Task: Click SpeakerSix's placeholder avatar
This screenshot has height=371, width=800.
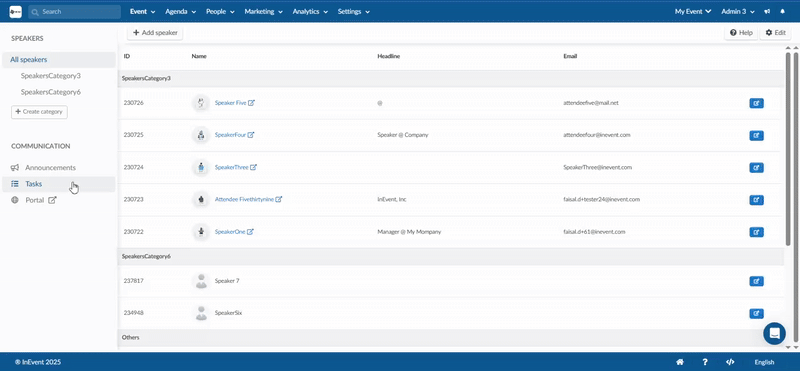Action: [x=201, y=313]
